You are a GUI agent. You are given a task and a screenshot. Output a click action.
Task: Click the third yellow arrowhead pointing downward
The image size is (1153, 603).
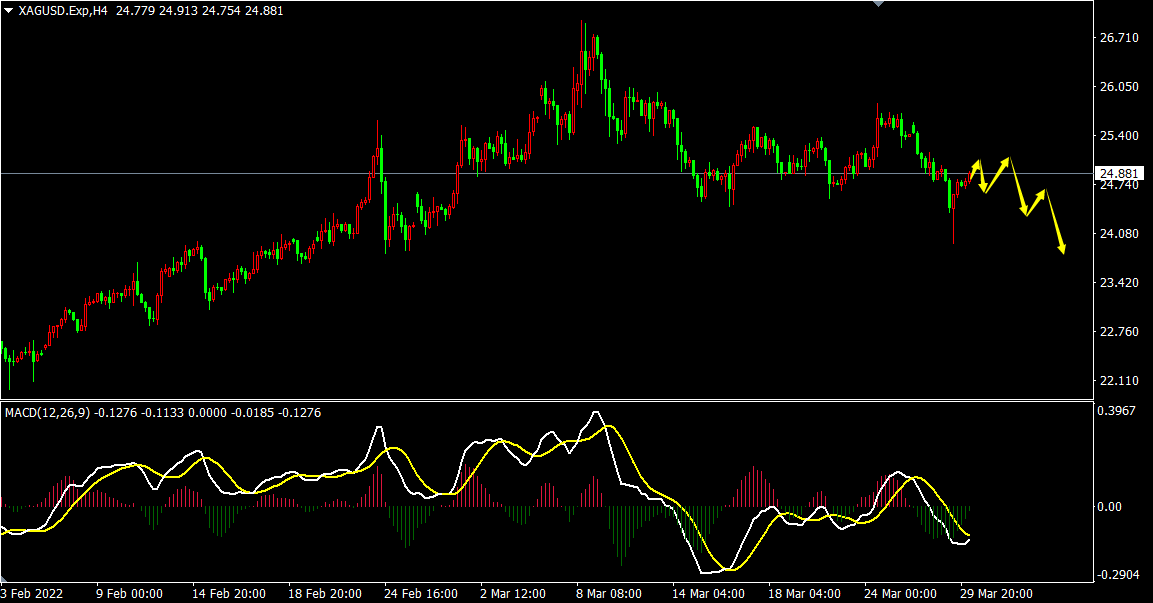pyautogui.click(x=1024, y=211)
